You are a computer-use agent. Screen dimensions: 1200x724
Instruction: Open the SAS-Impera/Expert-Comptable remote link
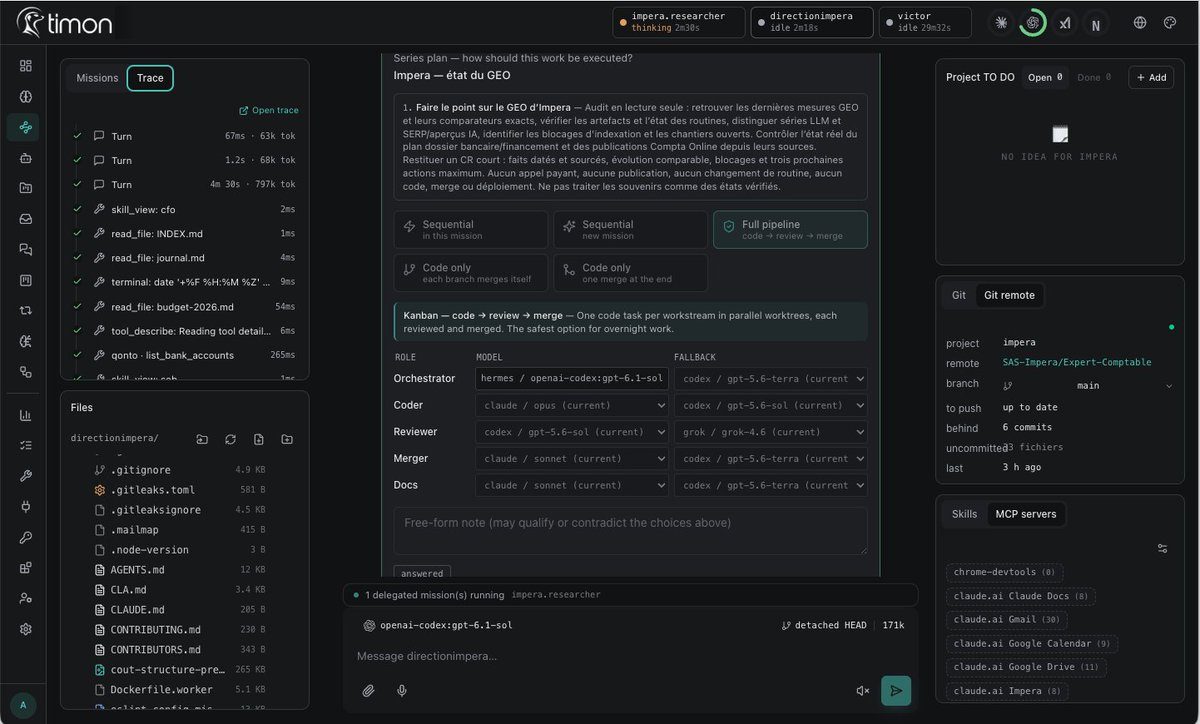1077,363
